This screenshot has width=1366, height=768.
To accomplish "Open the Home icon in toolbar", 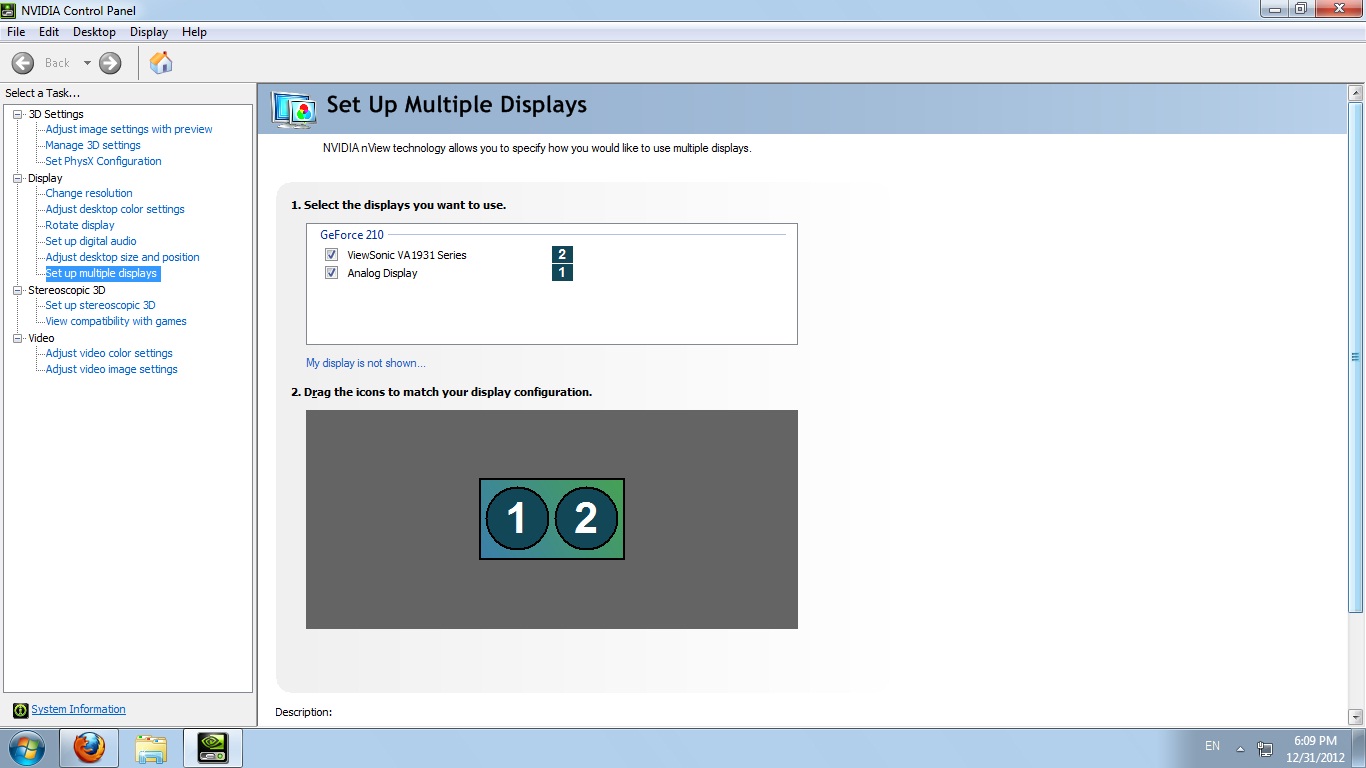I will (161, 63).
